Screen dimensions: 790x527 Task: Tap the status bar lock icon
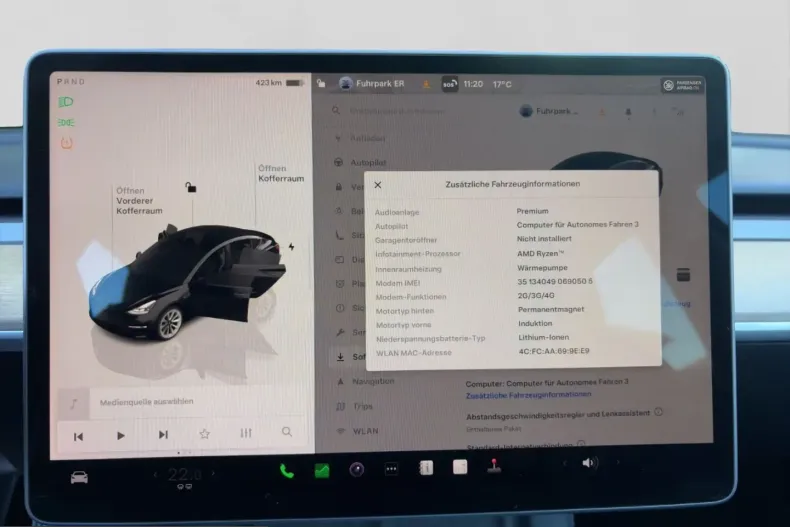[321, 83]
